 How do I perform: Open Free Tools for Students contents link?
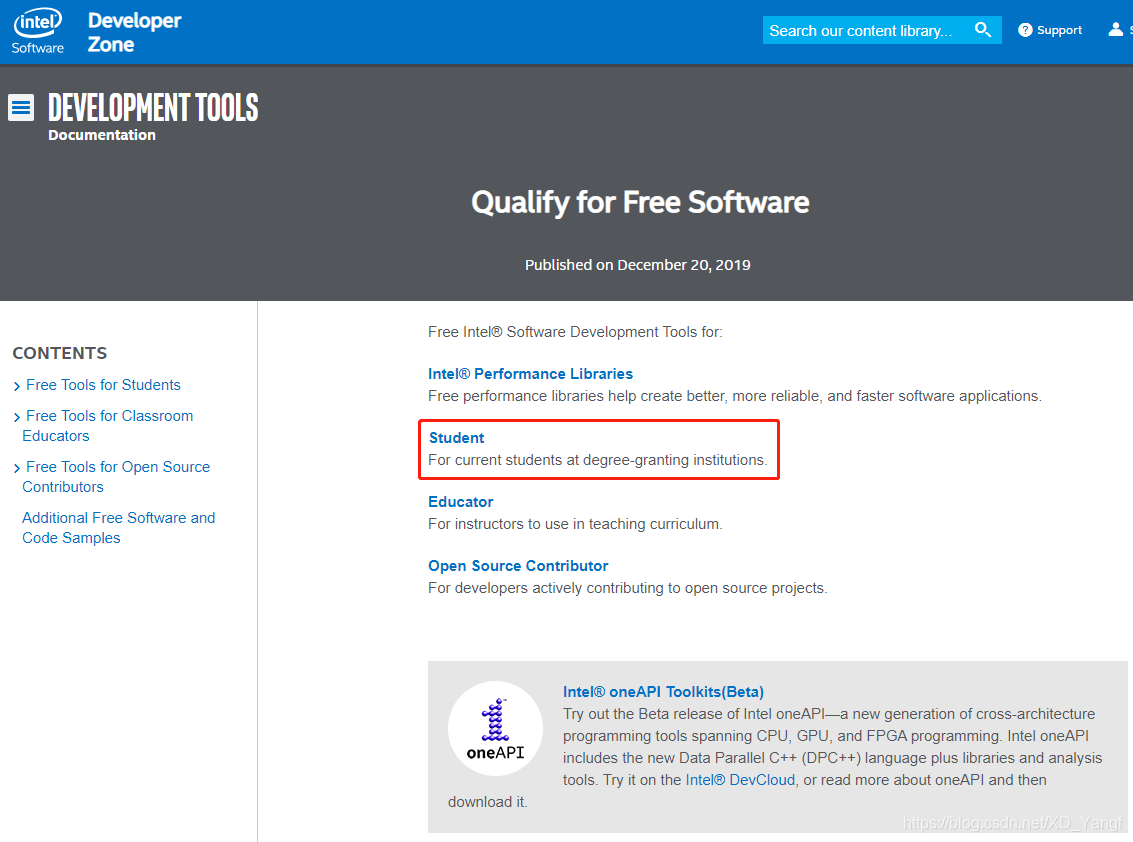pyautogui.click(x=103, y=385)
